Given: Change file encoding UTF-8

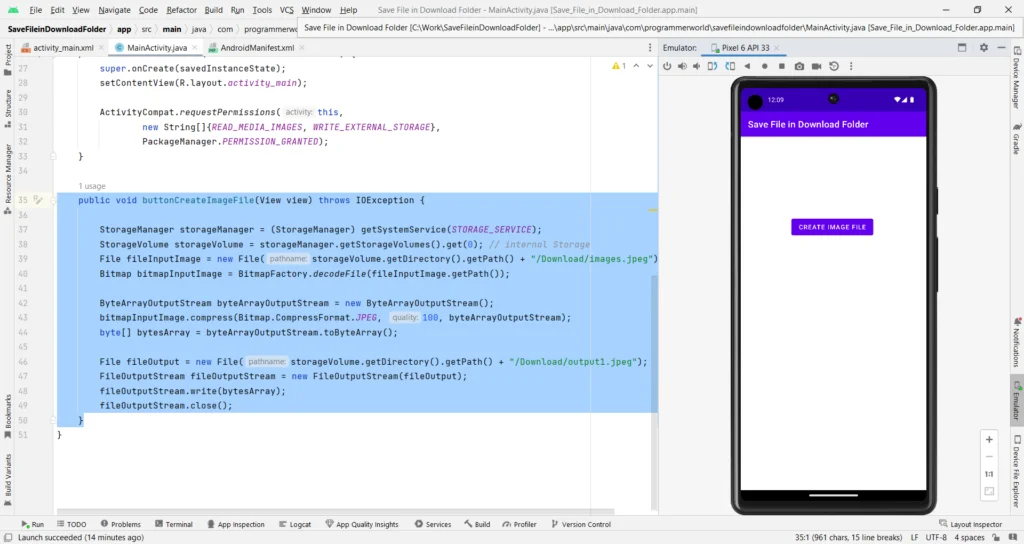Looking at the screenshot, I should click(x=936, y=537).
